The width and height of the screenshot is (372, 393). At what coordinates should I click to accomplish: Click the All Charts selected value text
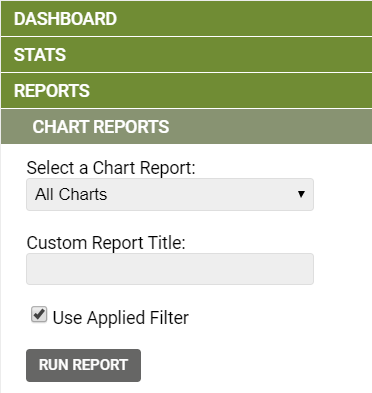71,194
